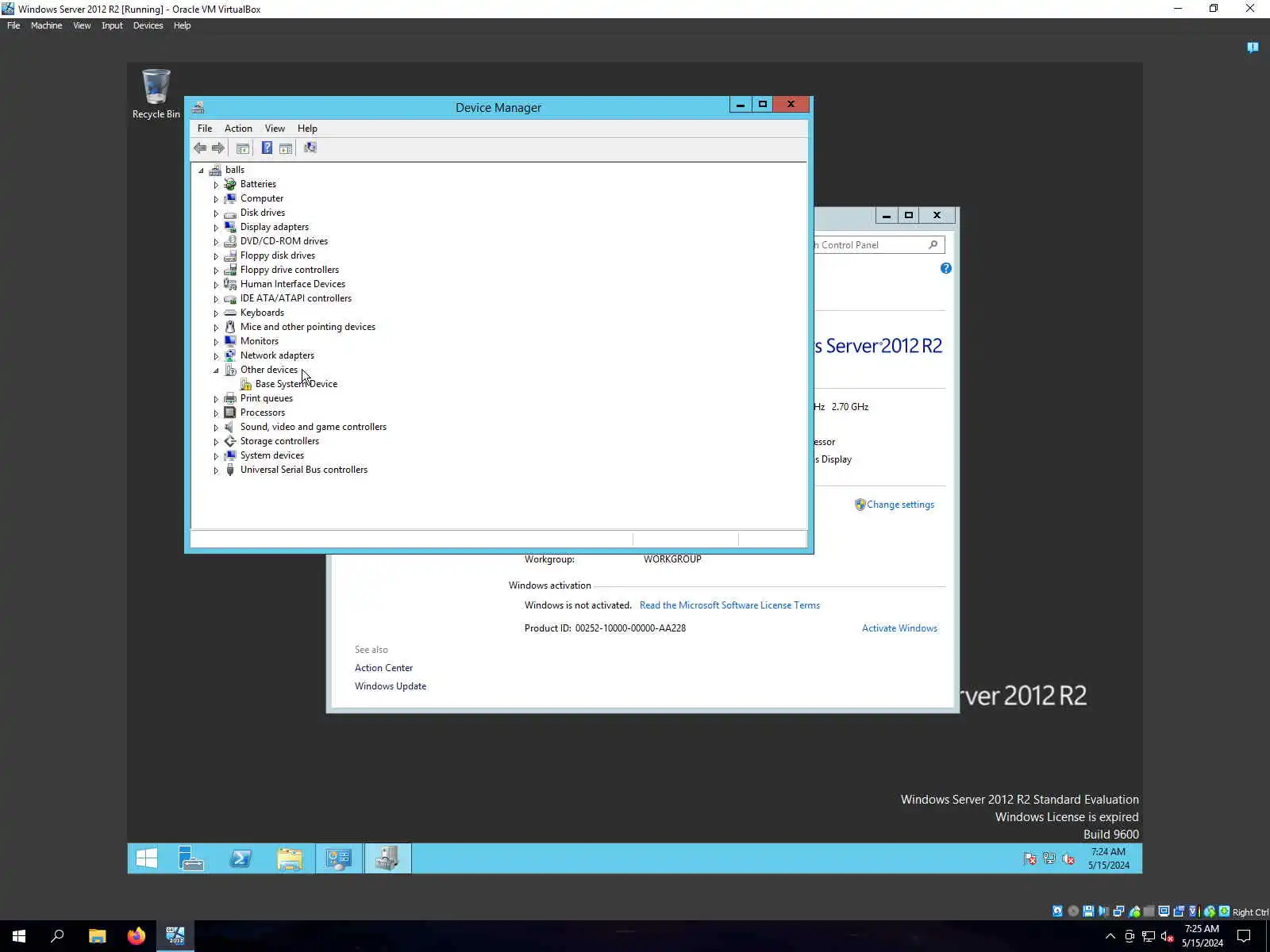Collapse the balls root node
The height and width of the screenshot is (952, 1270).
201,170
